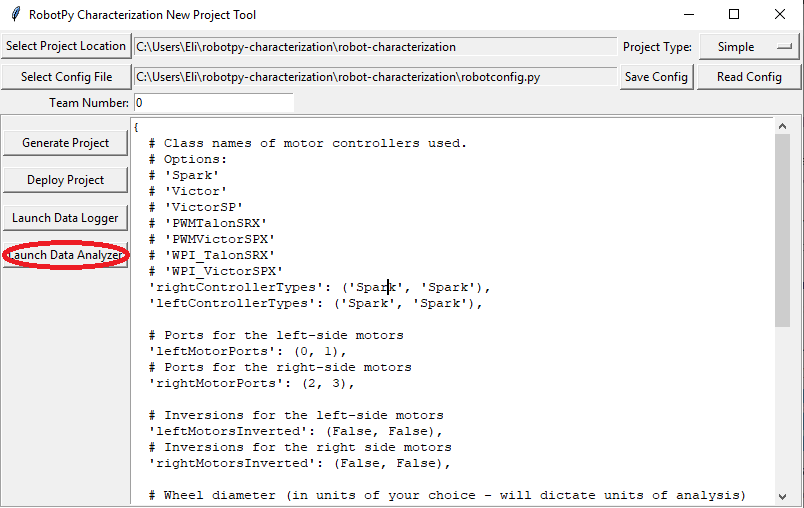Open the Launch Data Logger button
The height and width of the screenshot is (508, 804).
pyautogui.click(x=65, y=218)
